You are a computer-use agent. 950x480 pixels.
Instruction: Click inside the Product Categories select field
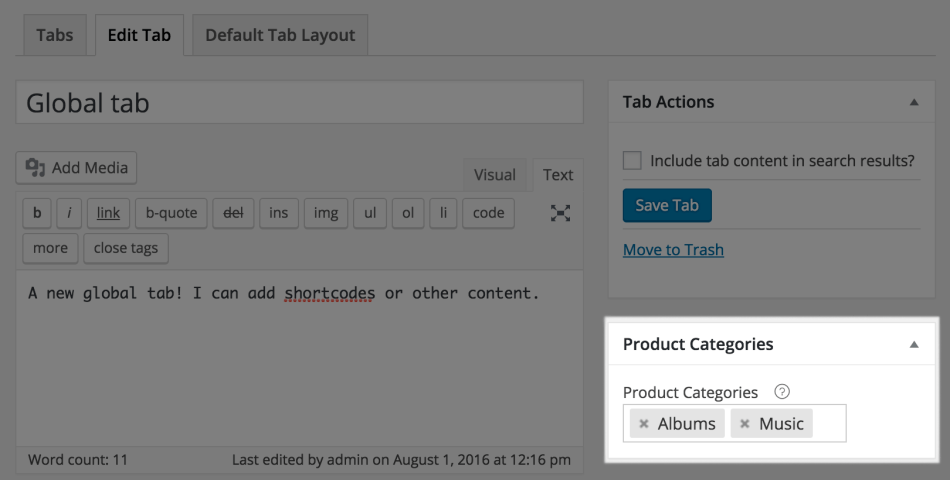pos(829,424)
